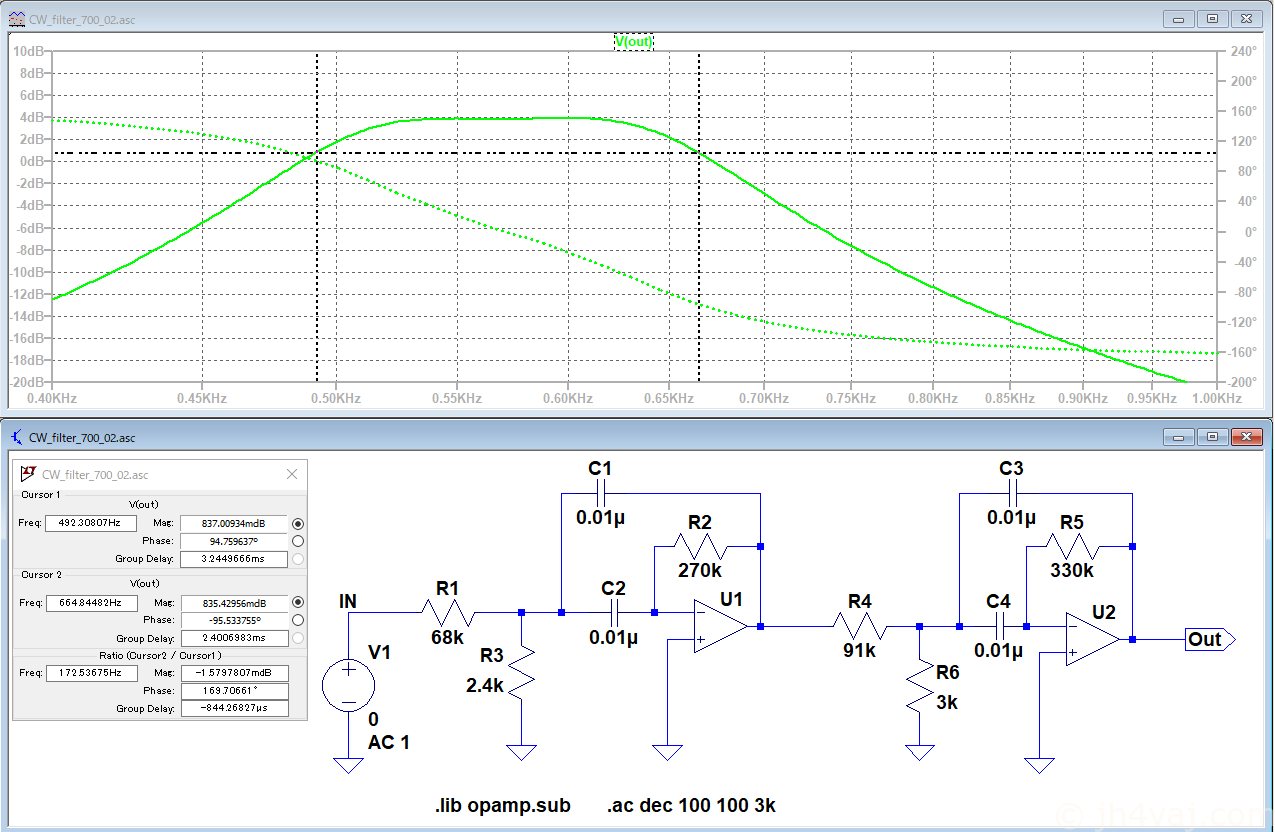The image size is (1275, 832).
Task: Select resistor R1 symbol
Action: [448, 613]
